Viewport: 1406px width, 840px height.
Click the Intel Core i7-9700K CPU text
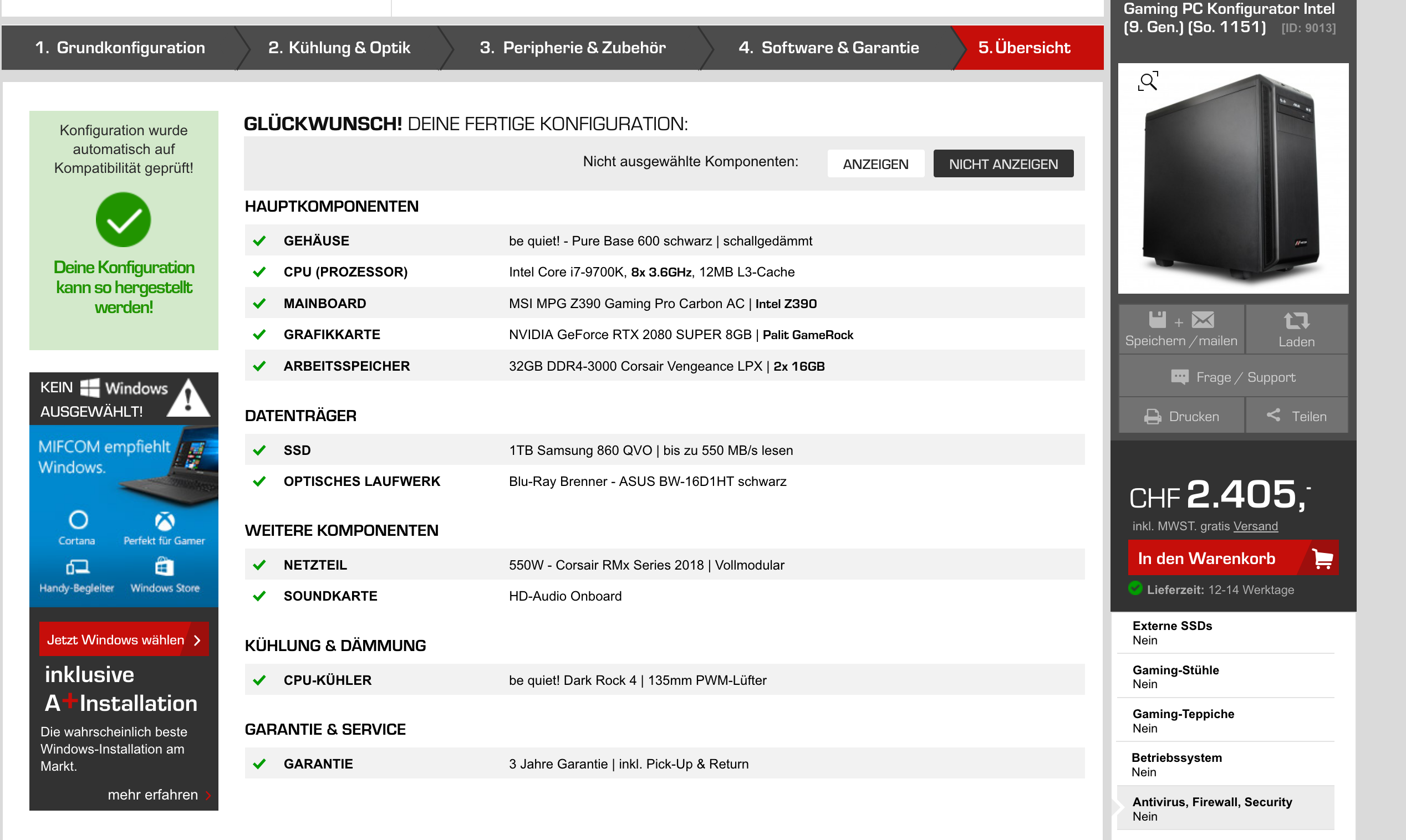tap(652, 272)
